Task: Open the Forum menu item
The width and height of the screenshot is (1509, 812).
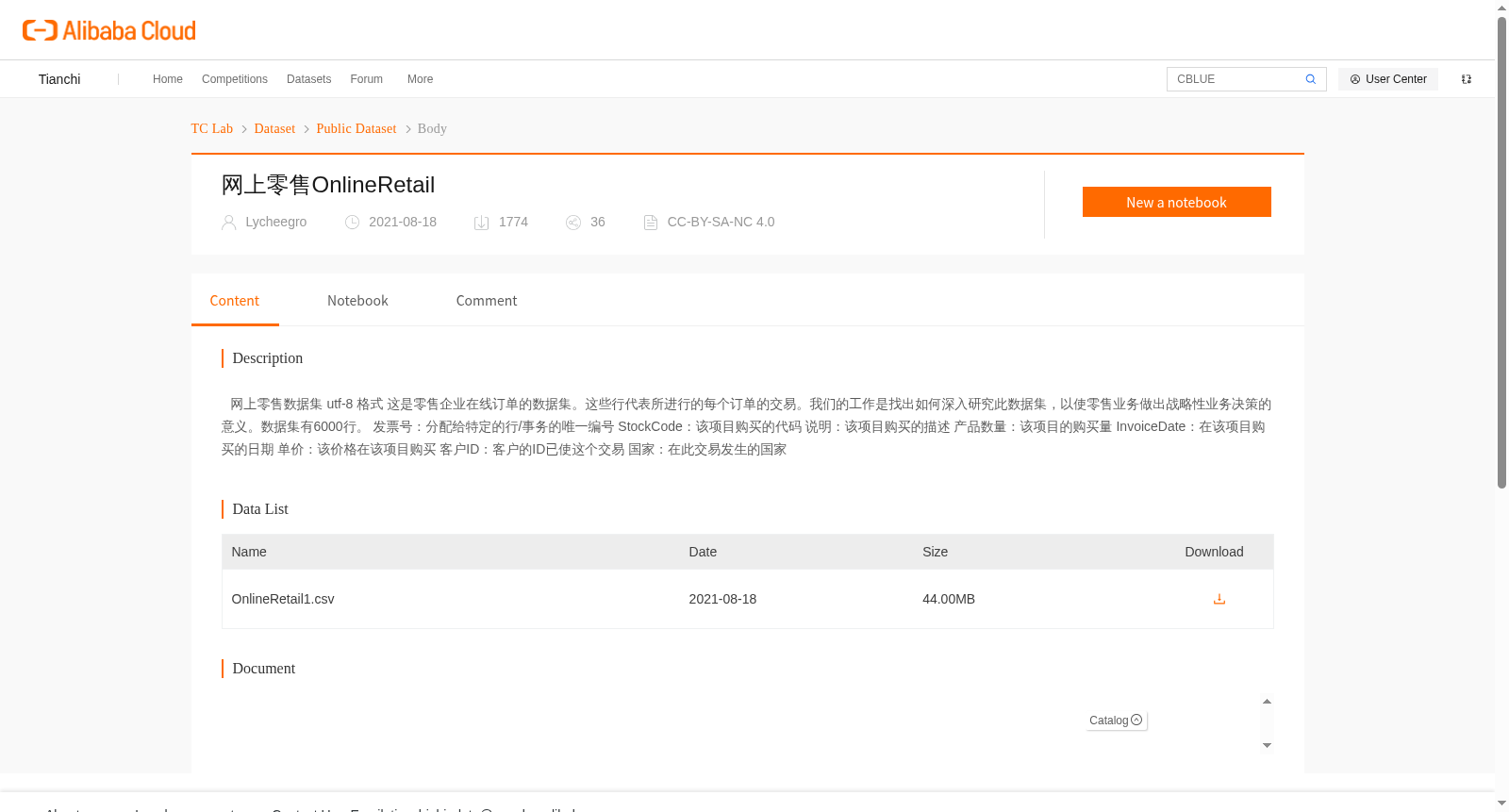Action: [367, 79]
